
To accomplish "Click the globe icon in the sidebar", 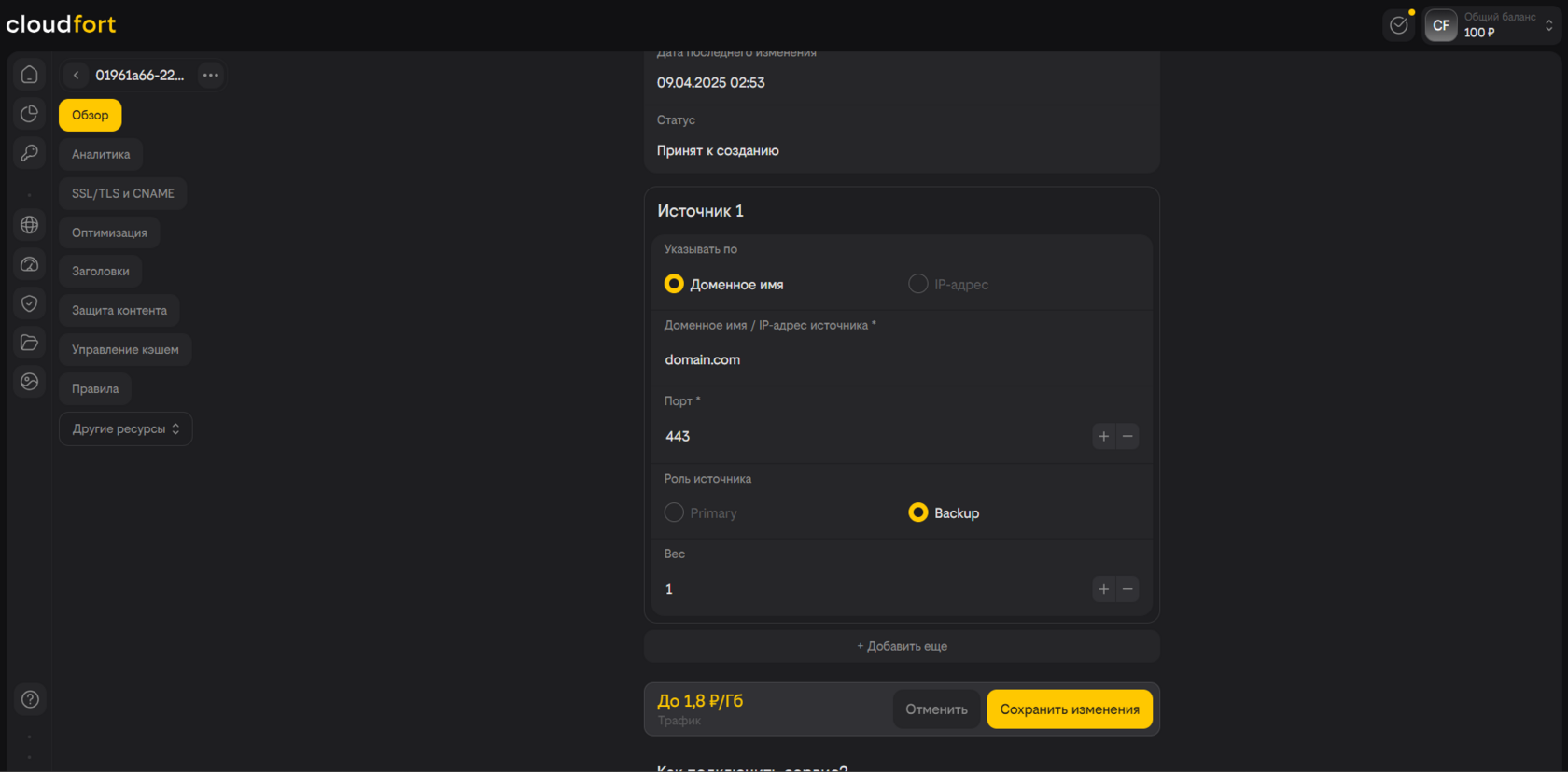I will pos(30,225).
